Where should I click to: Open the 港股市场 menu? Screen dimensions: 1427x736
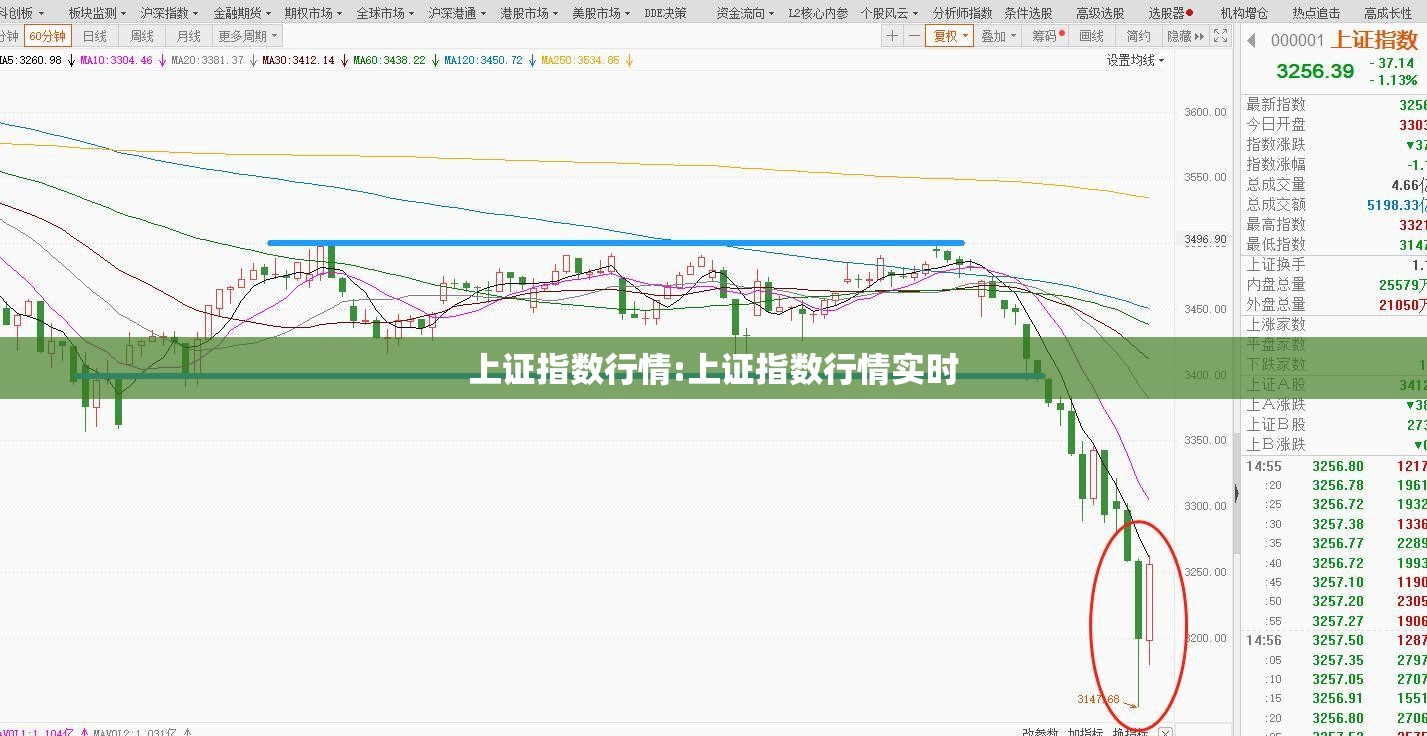(x=529, y=13)
